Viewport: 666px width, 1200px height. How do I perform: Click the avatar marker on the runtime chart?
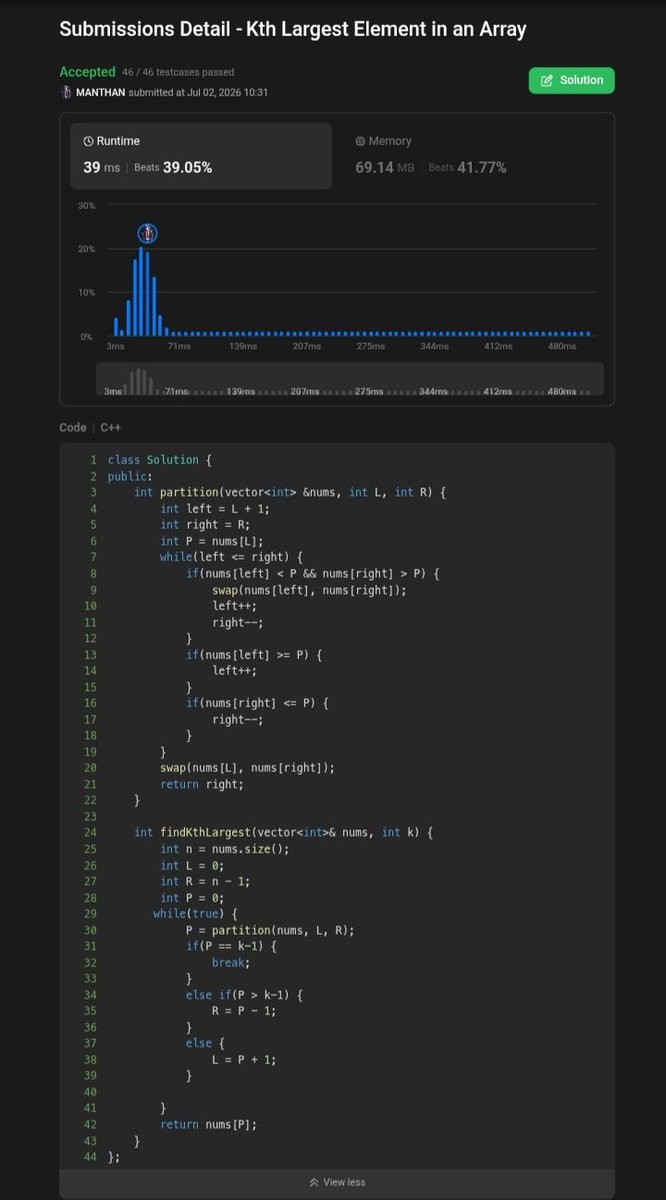point(148,233)
